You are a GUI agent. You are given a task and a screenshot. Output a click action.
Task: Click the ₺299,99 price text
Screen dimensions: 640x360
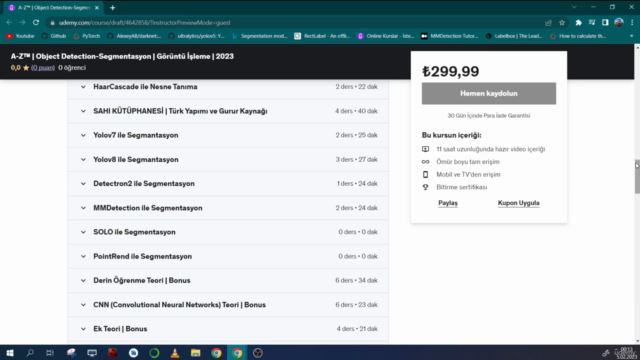[451, 71]
